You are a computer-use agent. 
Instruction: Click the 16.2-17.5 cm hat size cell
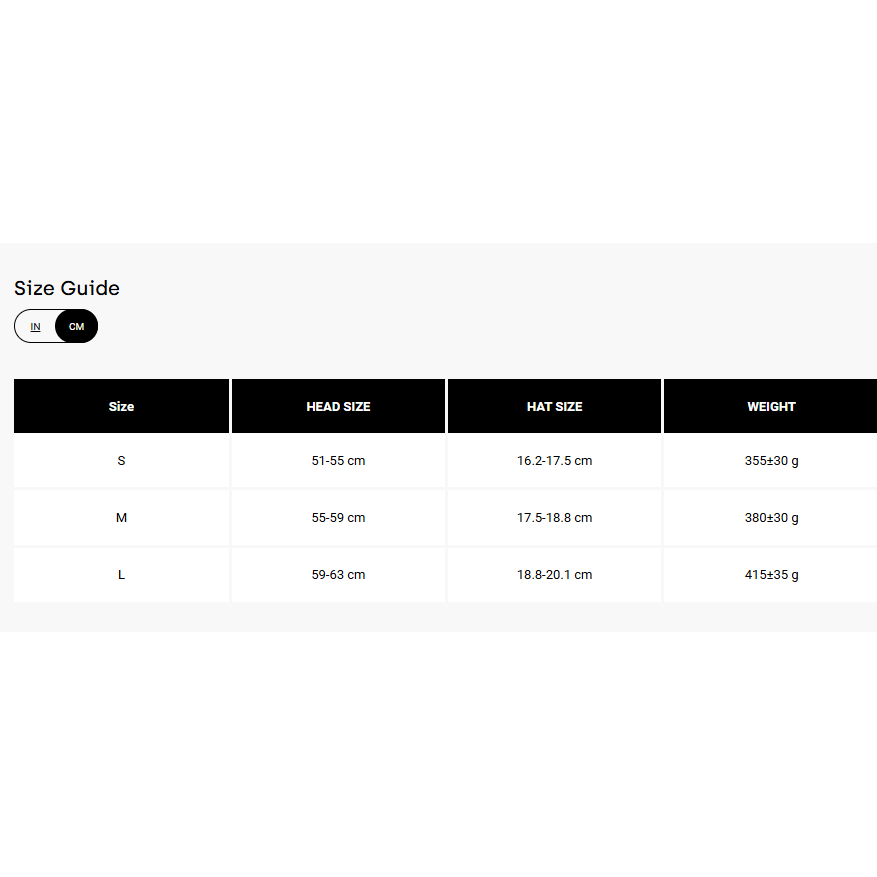pos(554,461)
